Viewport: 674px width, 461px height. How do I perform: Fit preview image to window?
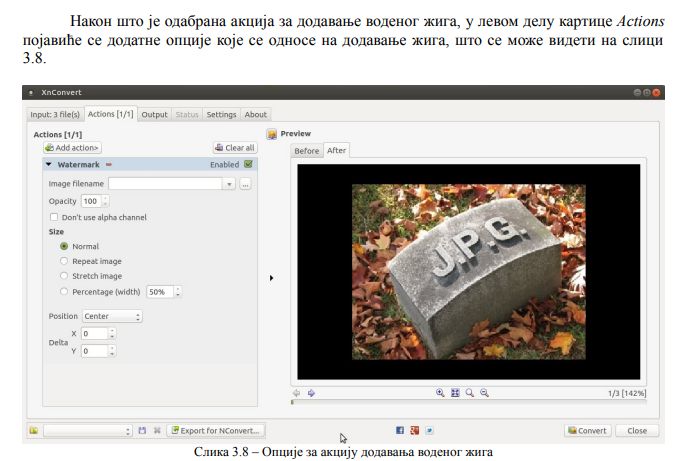tap(455, 393)
